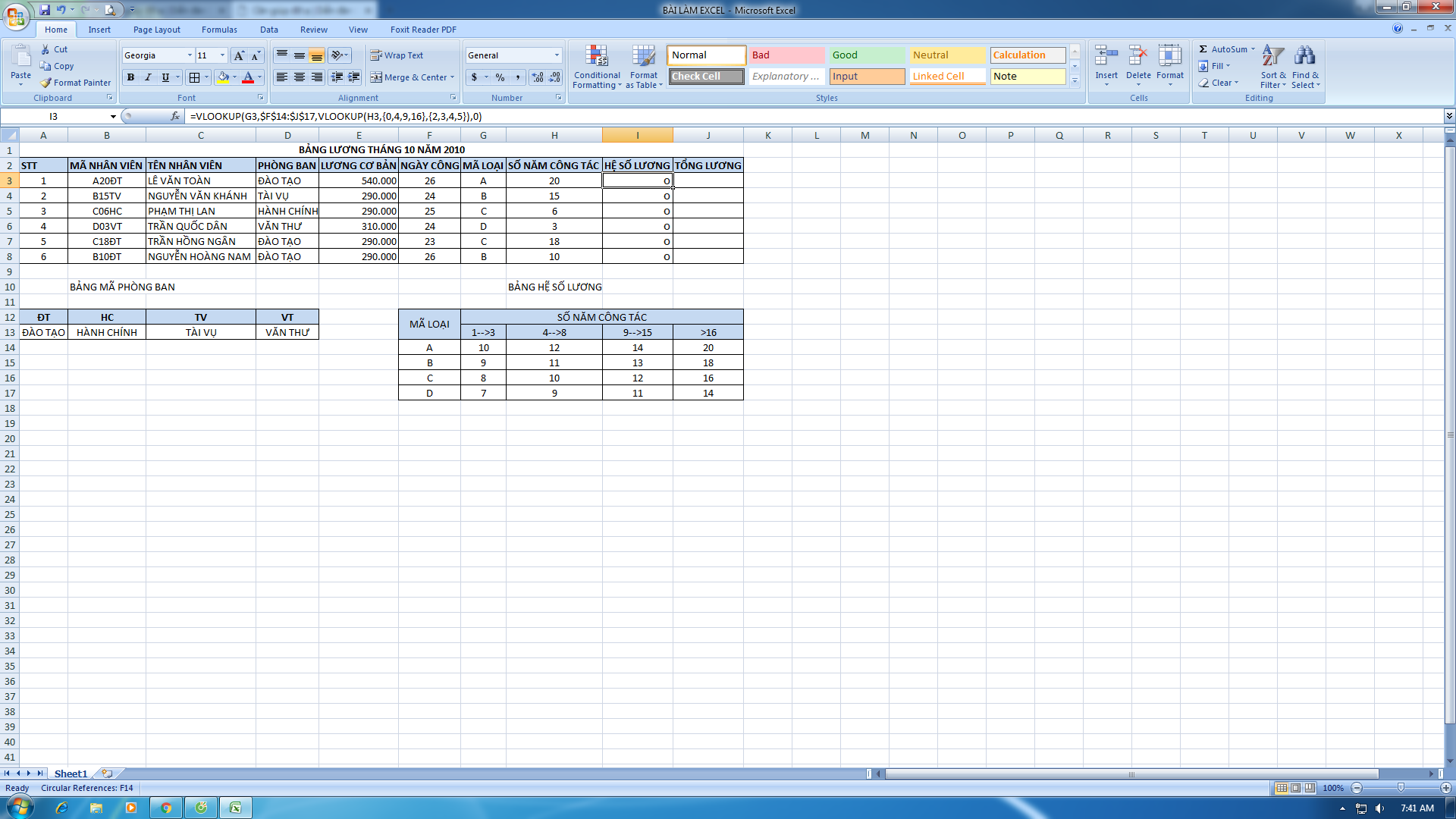Toggle Wrap Text for cell
Viewport: 1456px width, 819px height.
tap(397, 55)
